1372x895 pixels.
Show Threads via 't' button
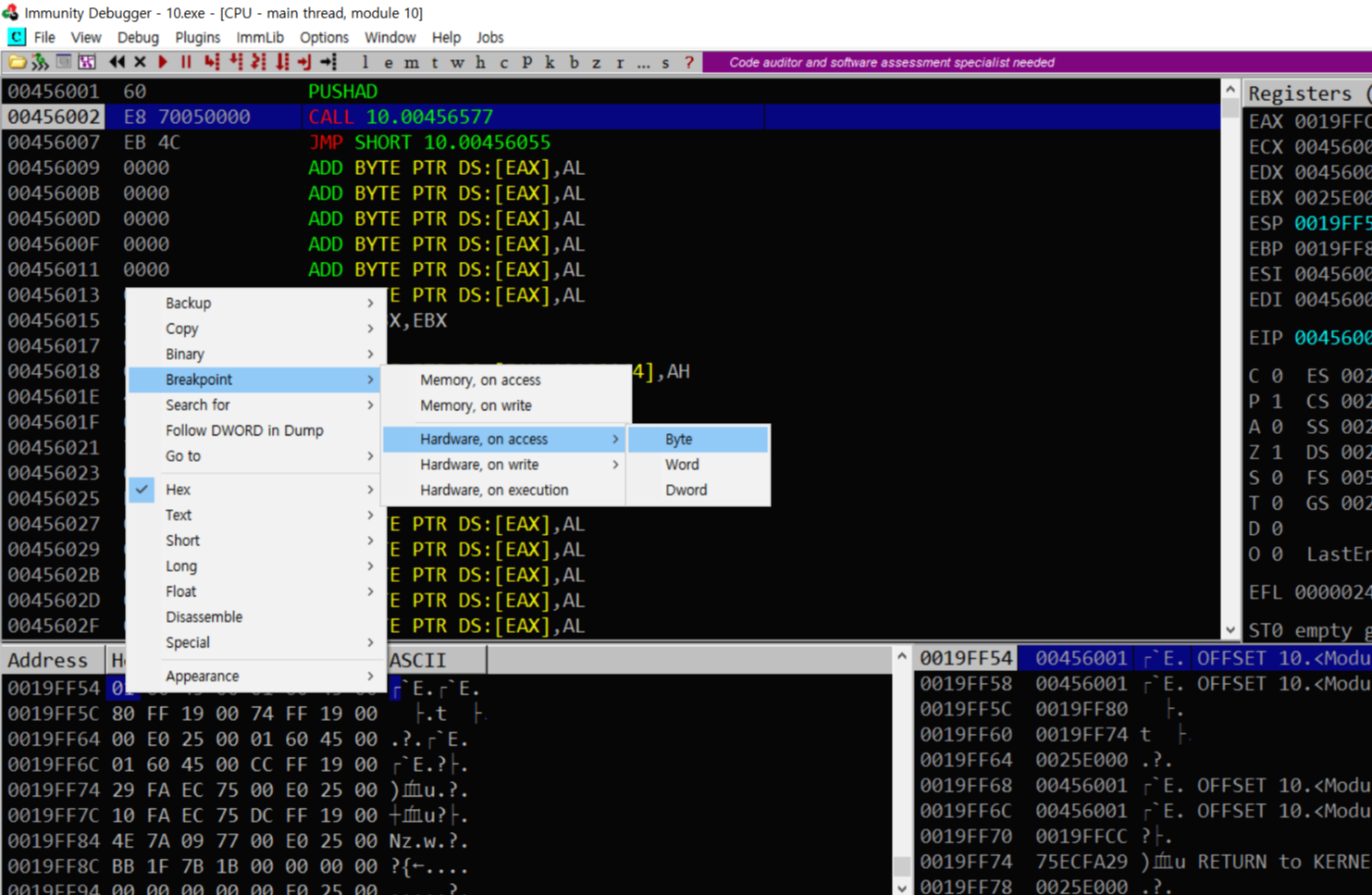[x=434, y=62]
